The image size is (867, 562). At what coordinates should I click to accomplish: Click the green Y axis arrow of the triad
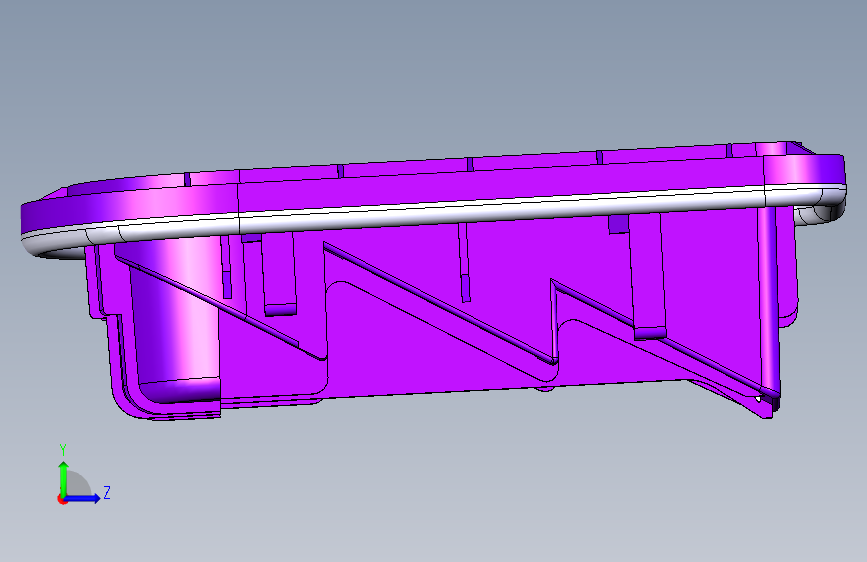(64, 478)
